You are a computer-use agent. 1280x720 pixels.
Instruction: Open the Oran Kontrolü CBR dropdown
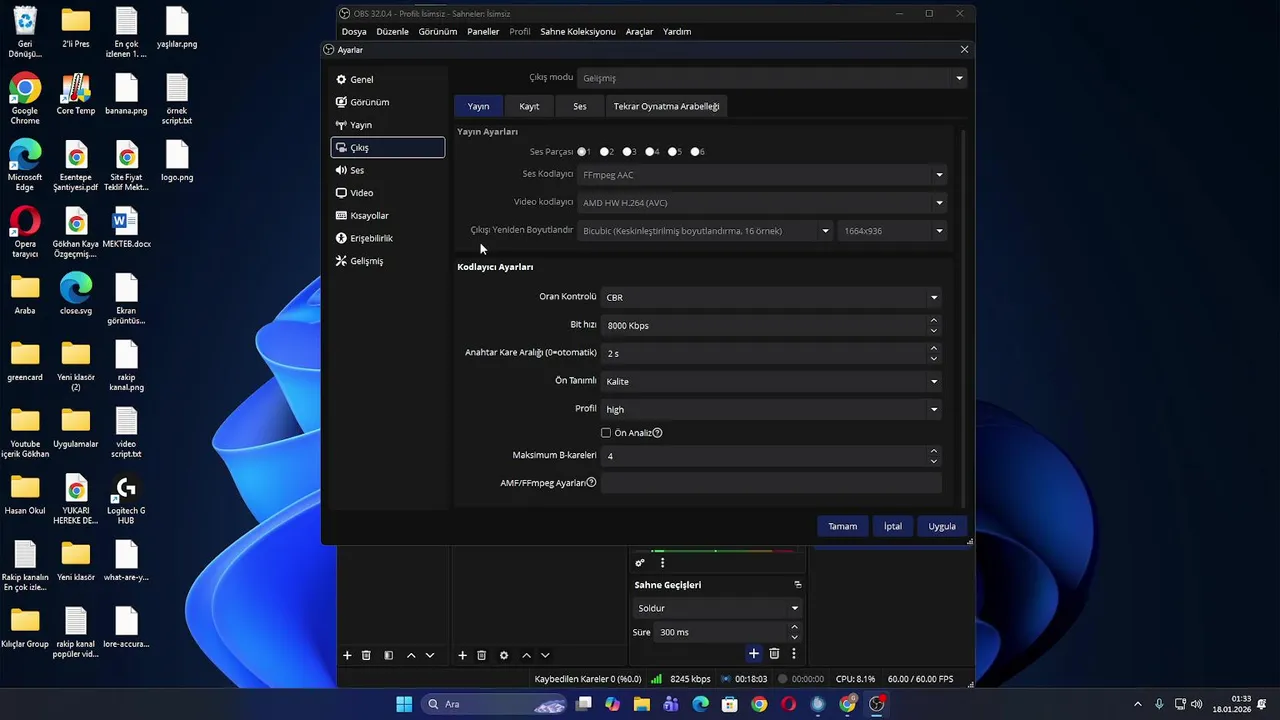(771, 297)
